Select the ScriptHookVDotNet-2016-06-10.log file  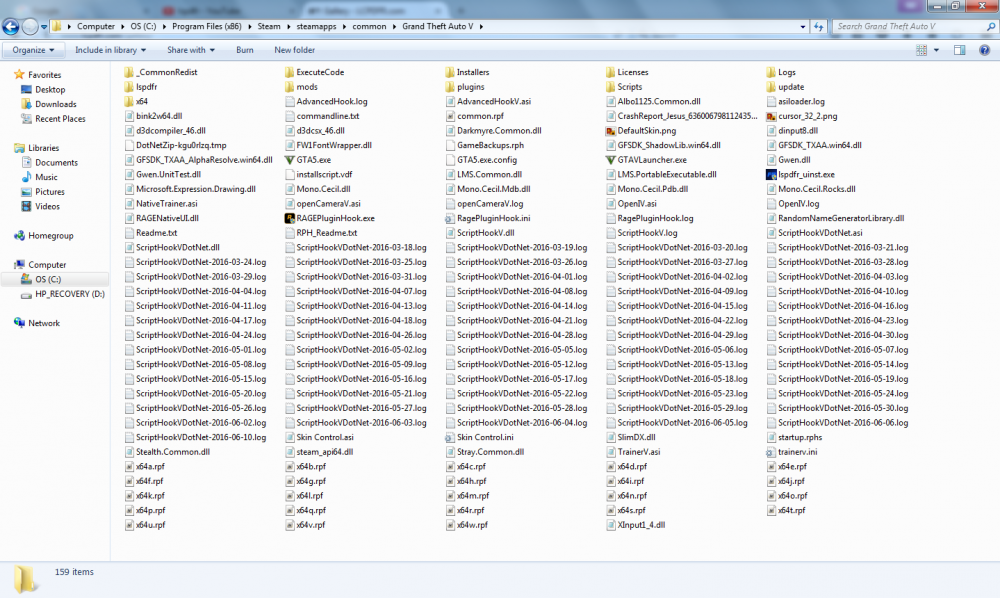(x=200, y=437)
